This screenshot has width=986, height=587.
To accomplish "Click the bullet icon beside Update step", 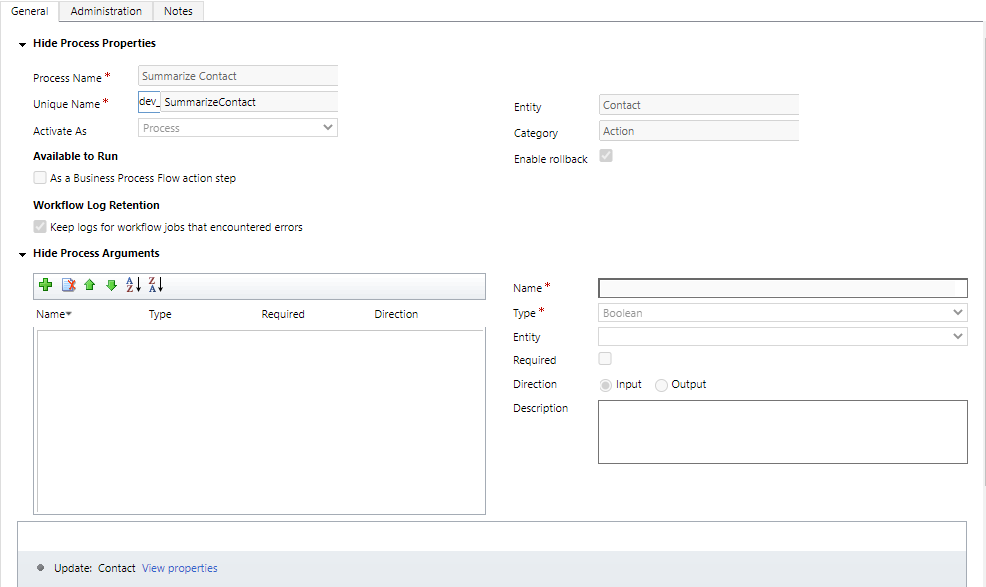I will point(41,568).
